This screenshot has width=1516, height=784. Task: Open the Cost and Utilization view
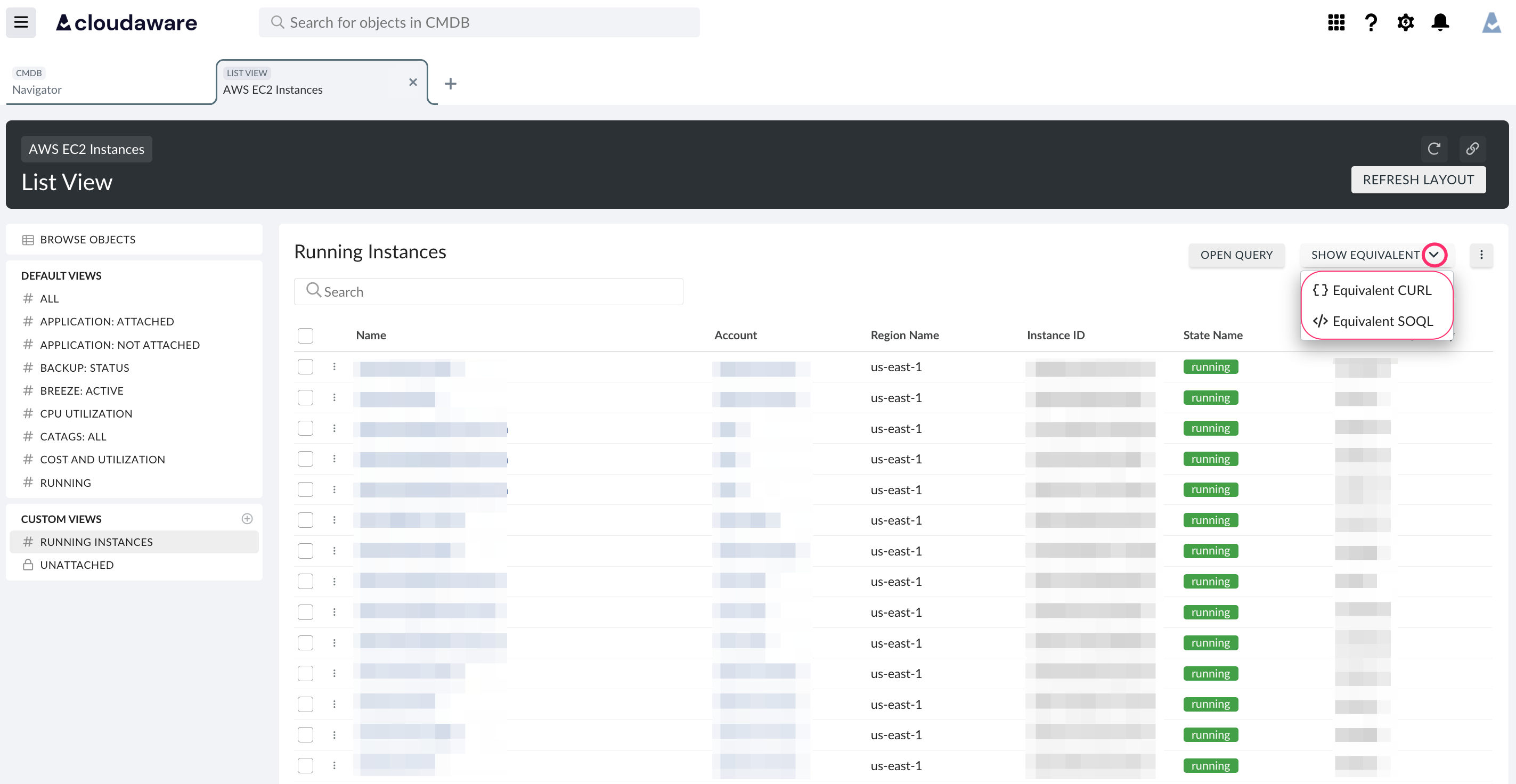[134, 459]
